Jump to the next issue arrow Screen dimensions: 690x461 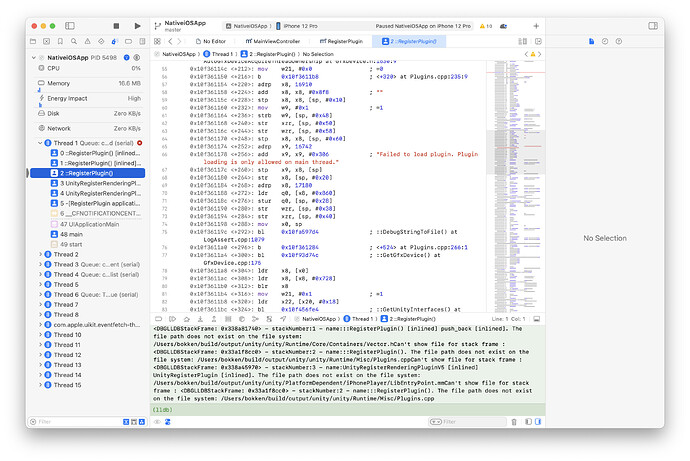tap(540, 54)
